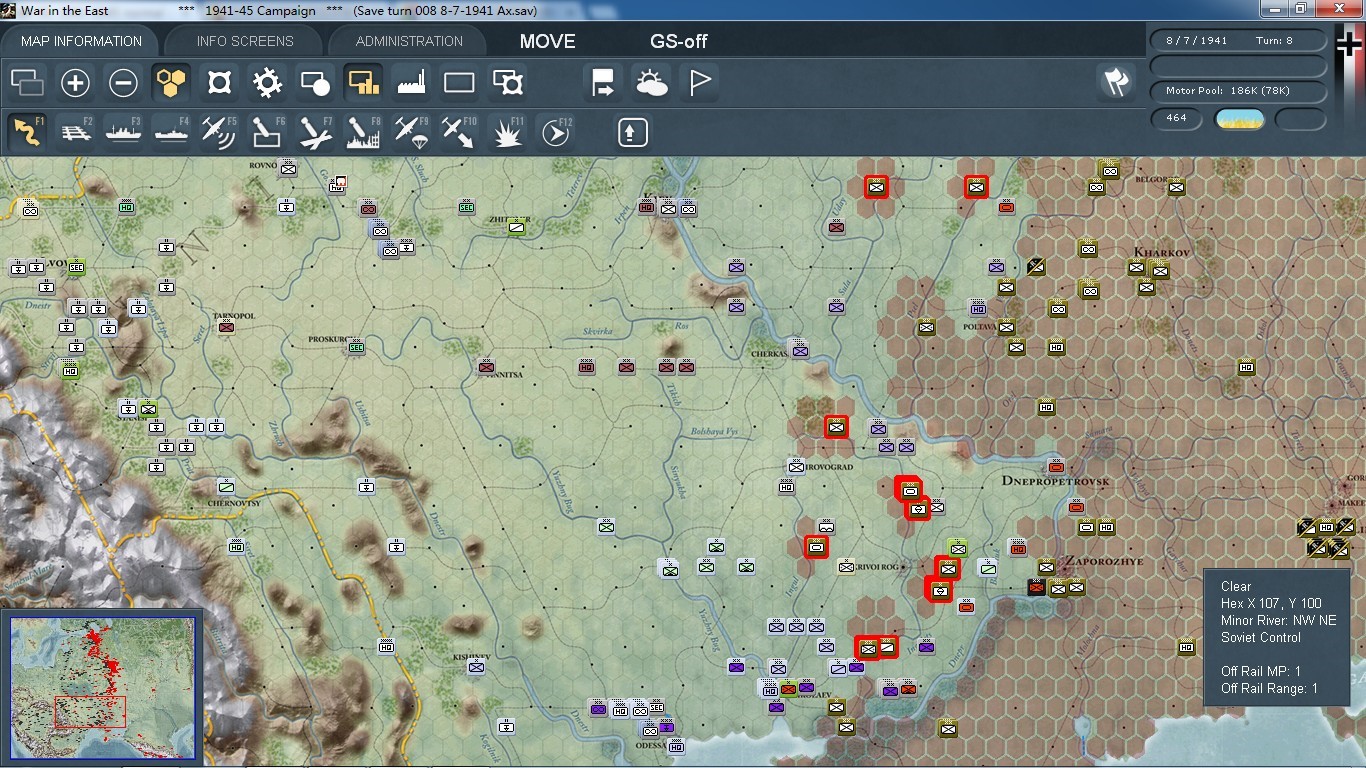
Task: Select Naval transport mode (F3) icon
Action: 123,132
